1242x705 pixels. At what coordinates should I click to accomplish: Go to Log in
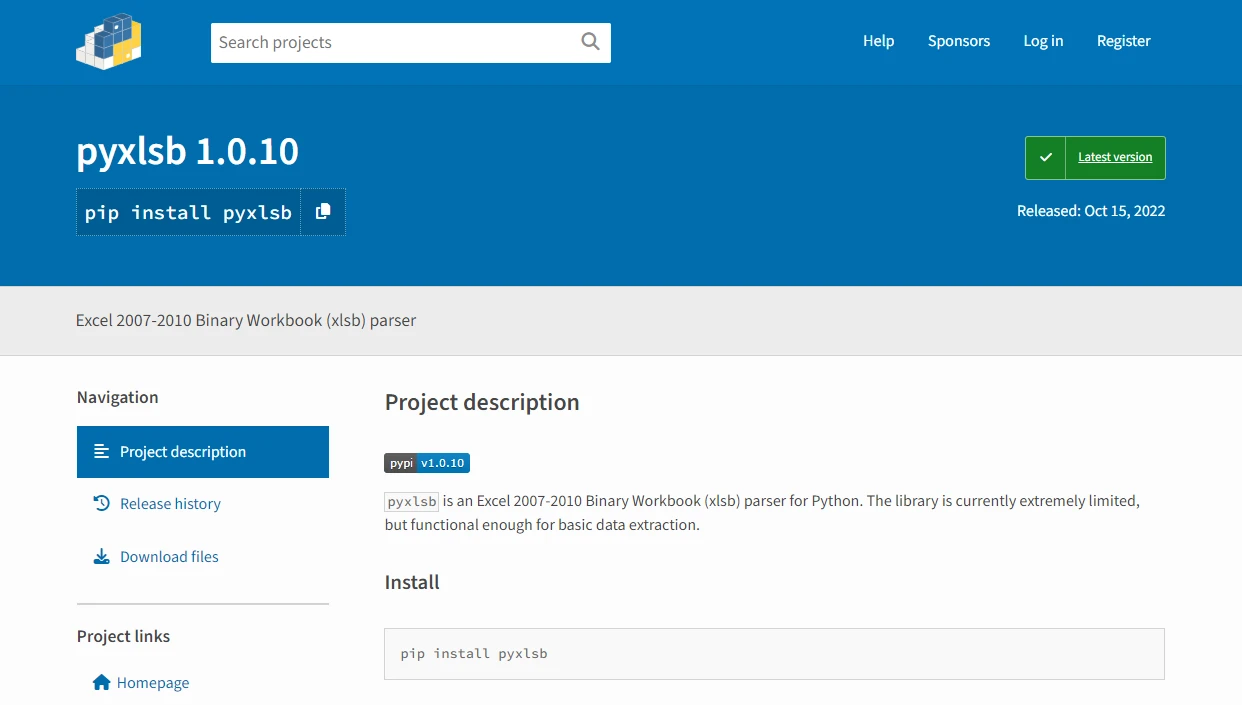[x=1043, y=41]
